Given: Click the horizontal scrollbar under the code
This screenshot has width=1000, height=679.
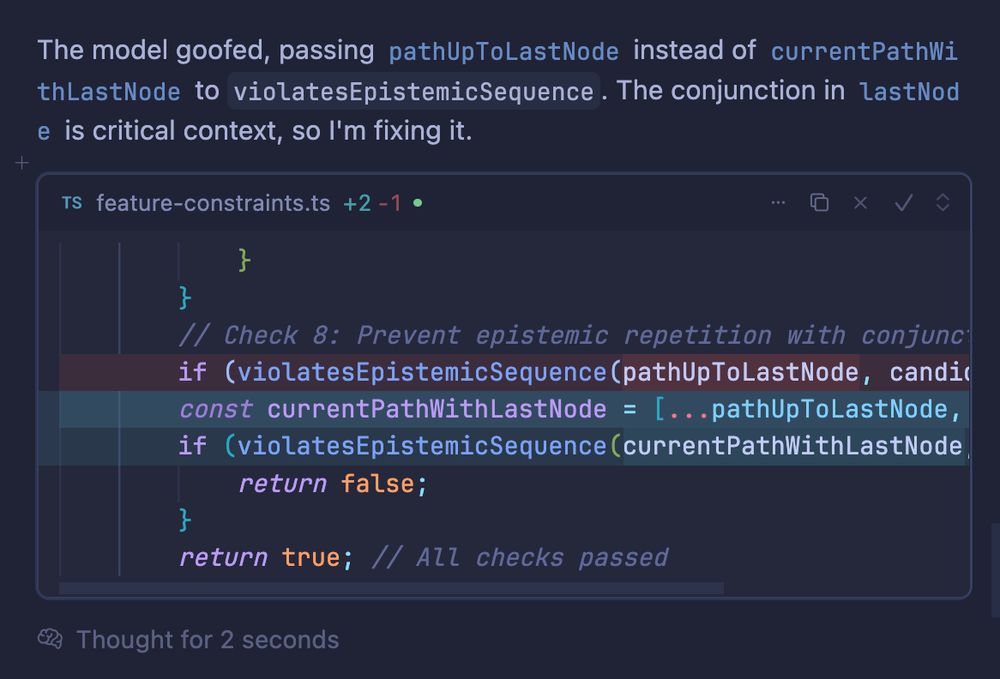Looking at the screenshot, I should point(391,587).
